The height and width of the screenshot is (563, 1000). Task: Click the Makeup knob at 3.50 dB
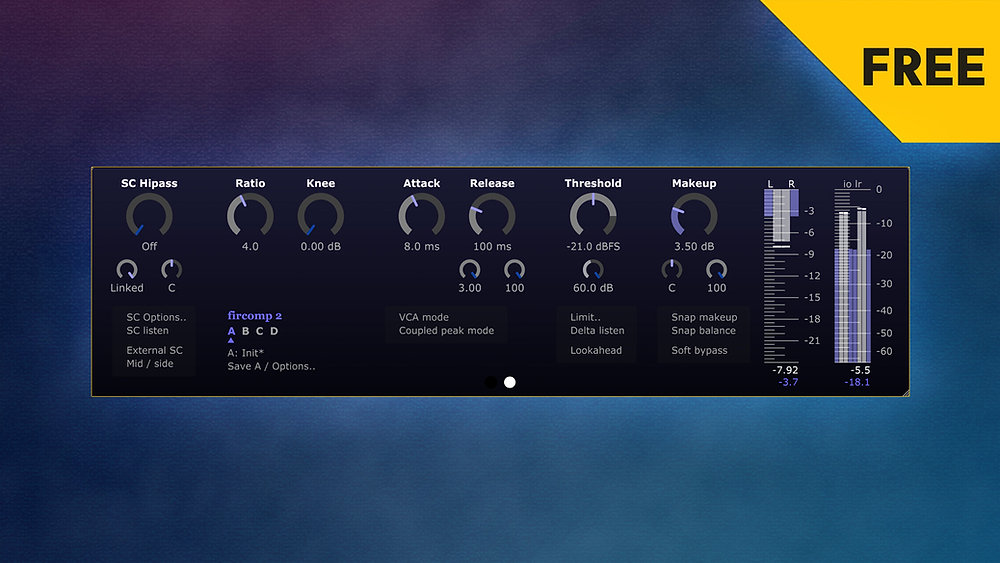694,217
